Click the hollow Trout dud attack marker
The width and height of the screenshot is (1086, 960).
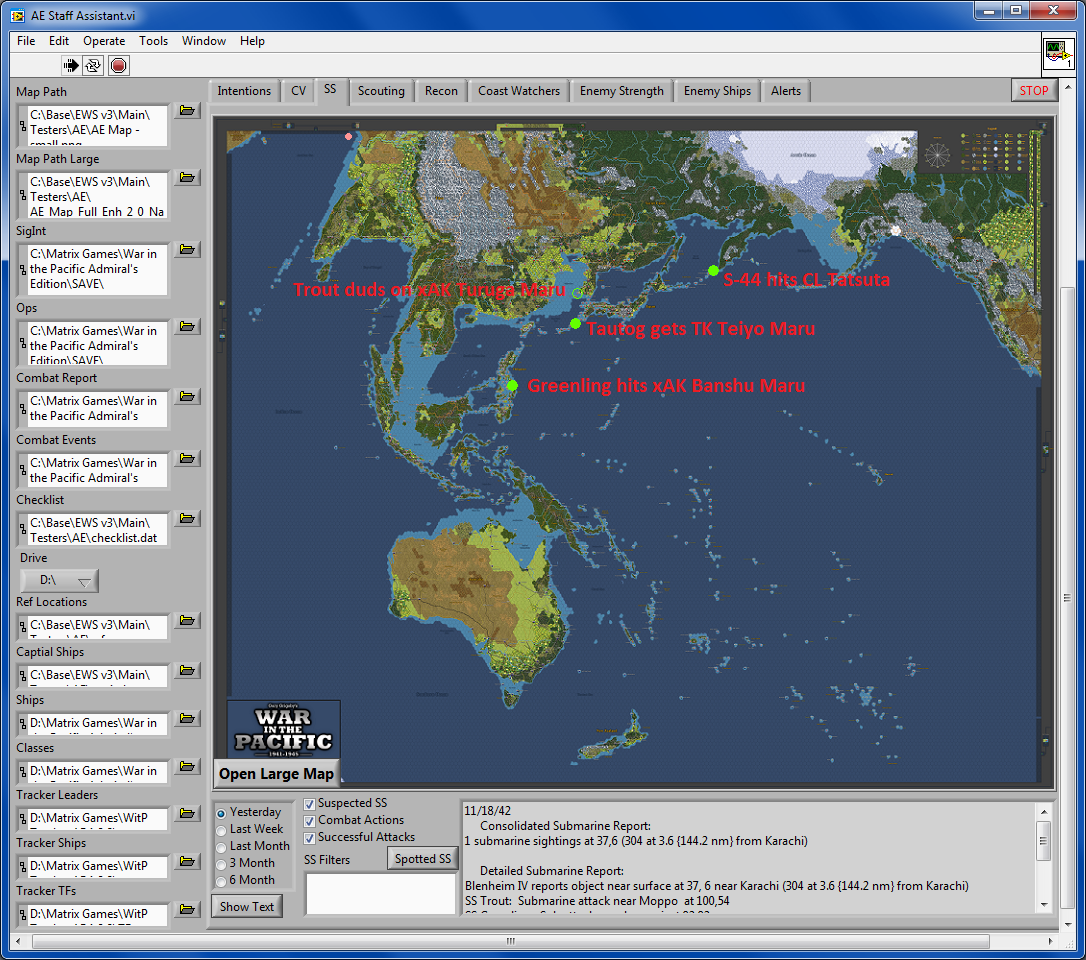coord(578,293)
